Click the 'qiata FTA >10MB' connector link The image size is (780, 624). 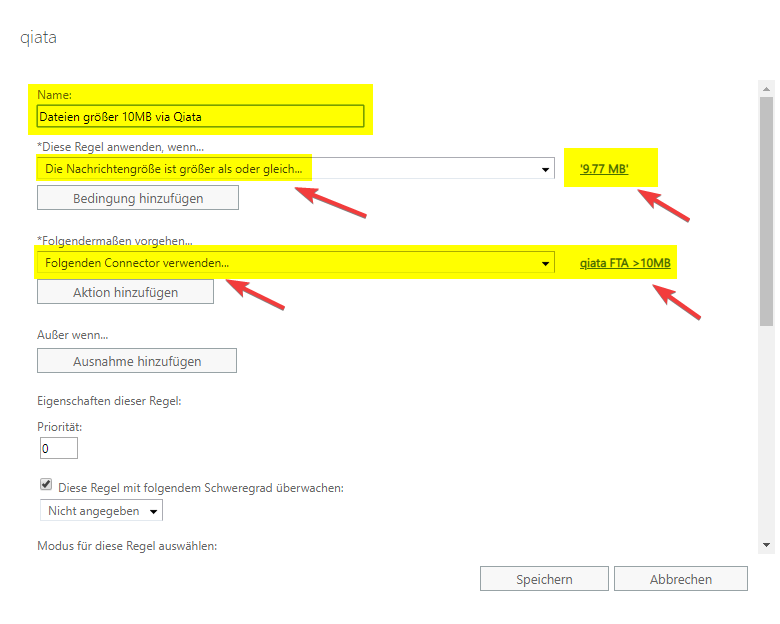(x=625, y=263)
